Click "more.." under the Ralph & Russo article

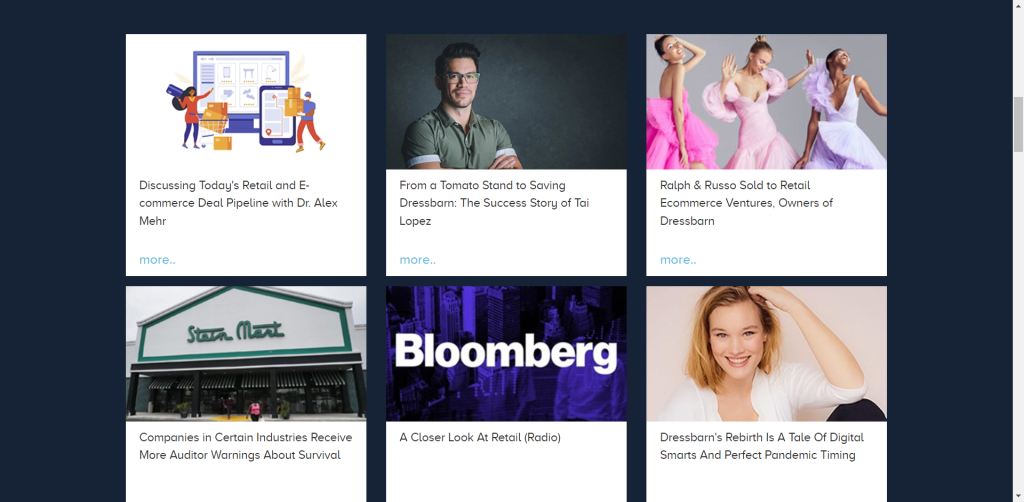678,260
